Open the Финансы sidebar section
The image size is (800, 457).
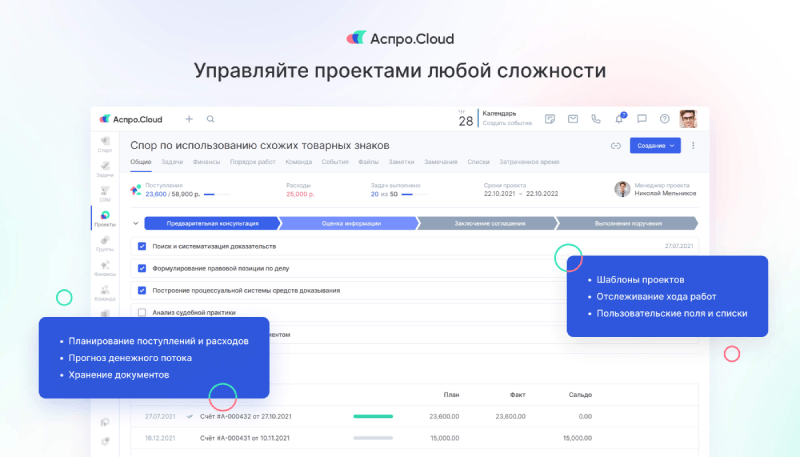[105, 268]
